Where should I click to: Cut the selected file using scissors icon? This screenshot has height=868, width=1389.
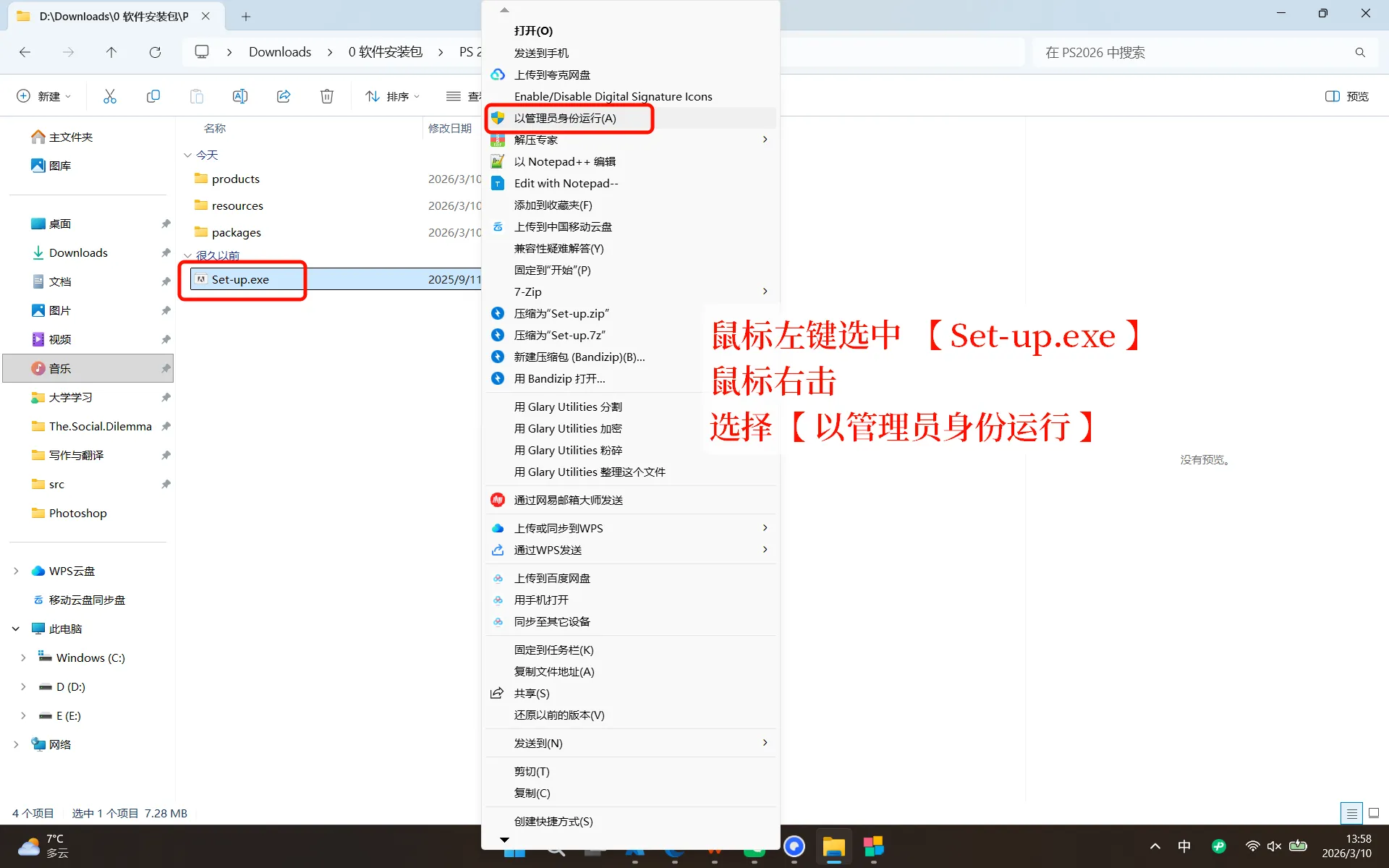[x=110, y=95]
